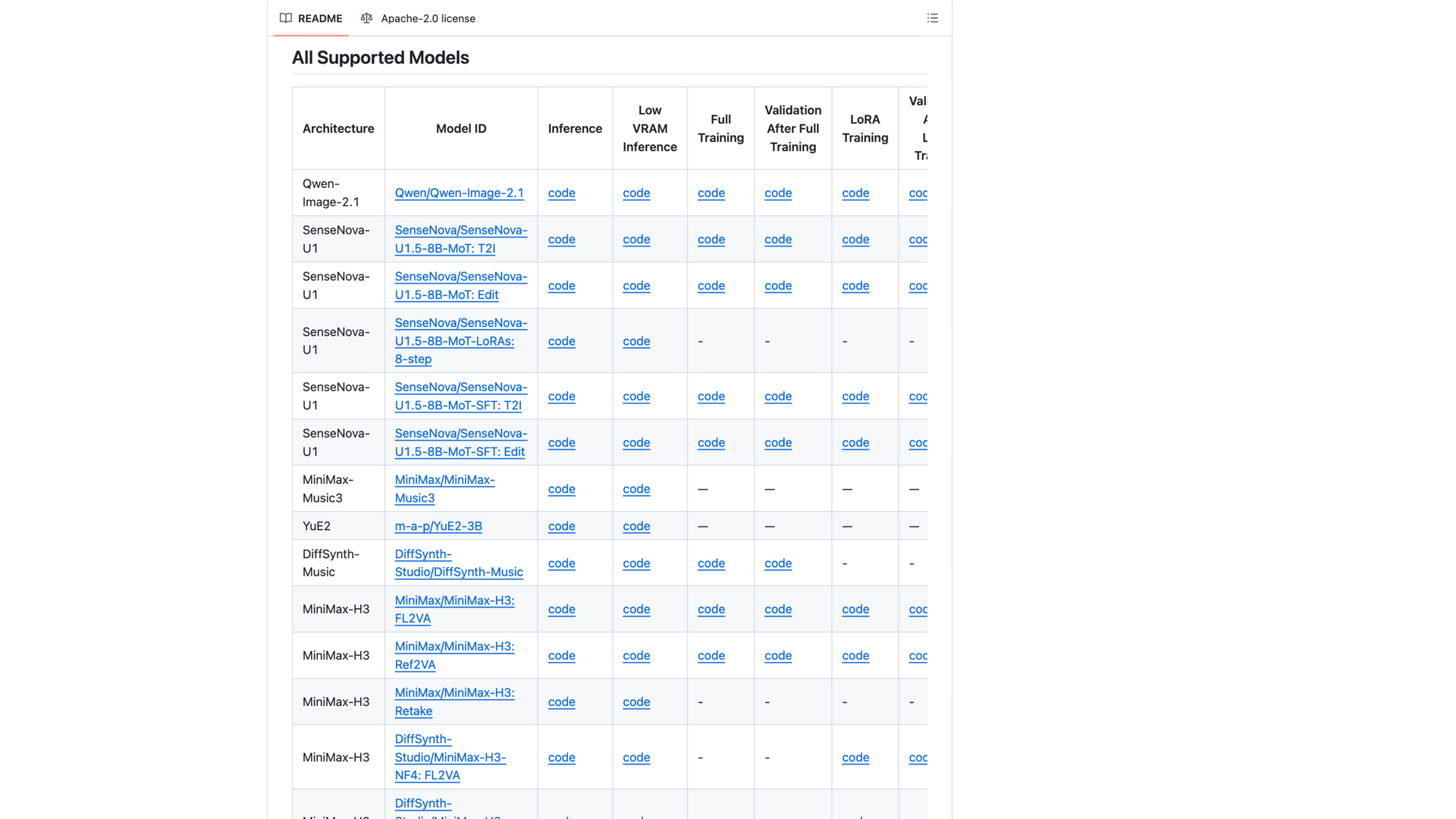Open LoRA Training code for SenseNova-U1.5-8B-MoT-SFT: Edit

(x=855, y=442)
